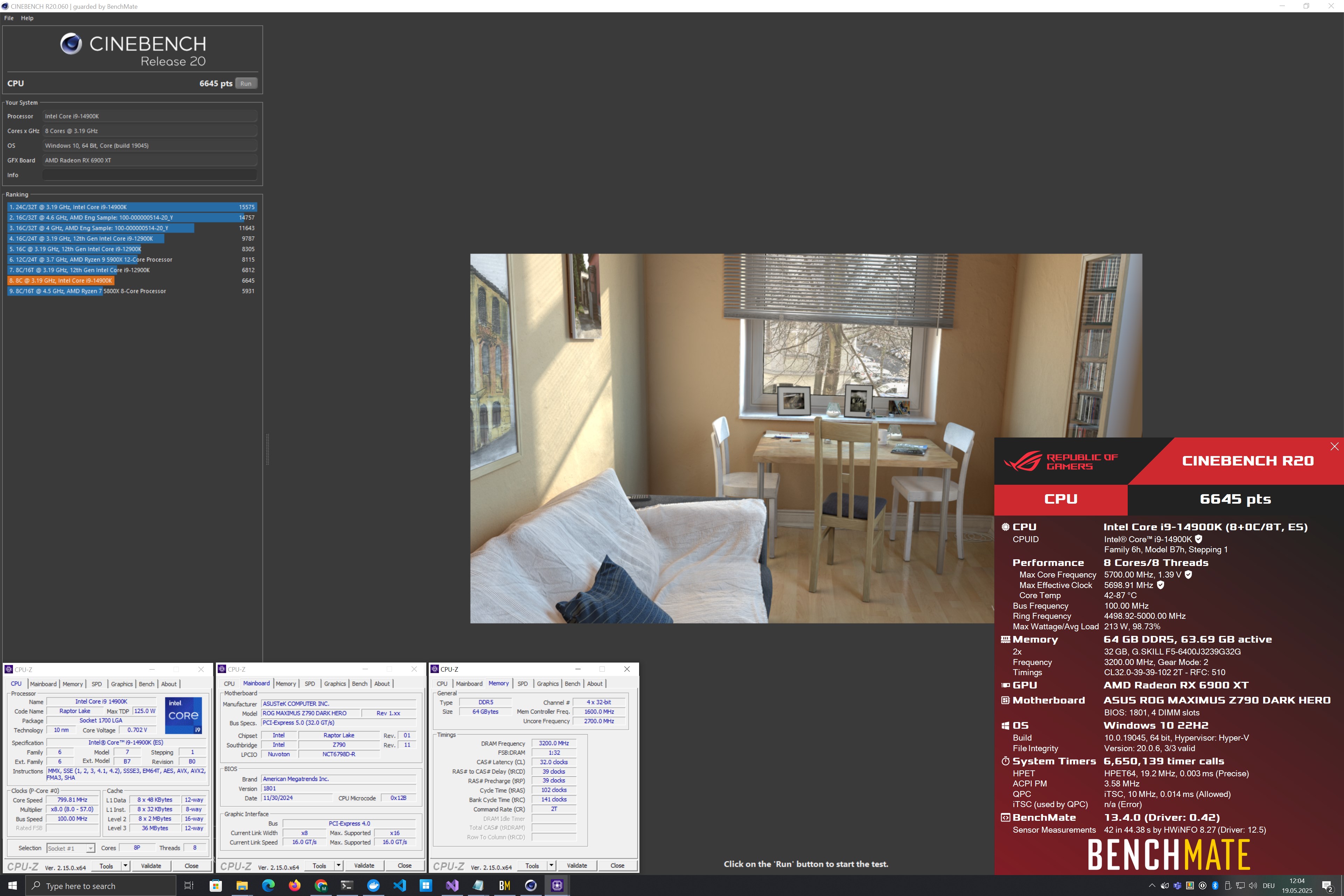This screenshot has width=1344, height=896.
Task: Select ranking row AMD Ryzen 9 5900X 12-Core
Action: [x=132, y=259]
